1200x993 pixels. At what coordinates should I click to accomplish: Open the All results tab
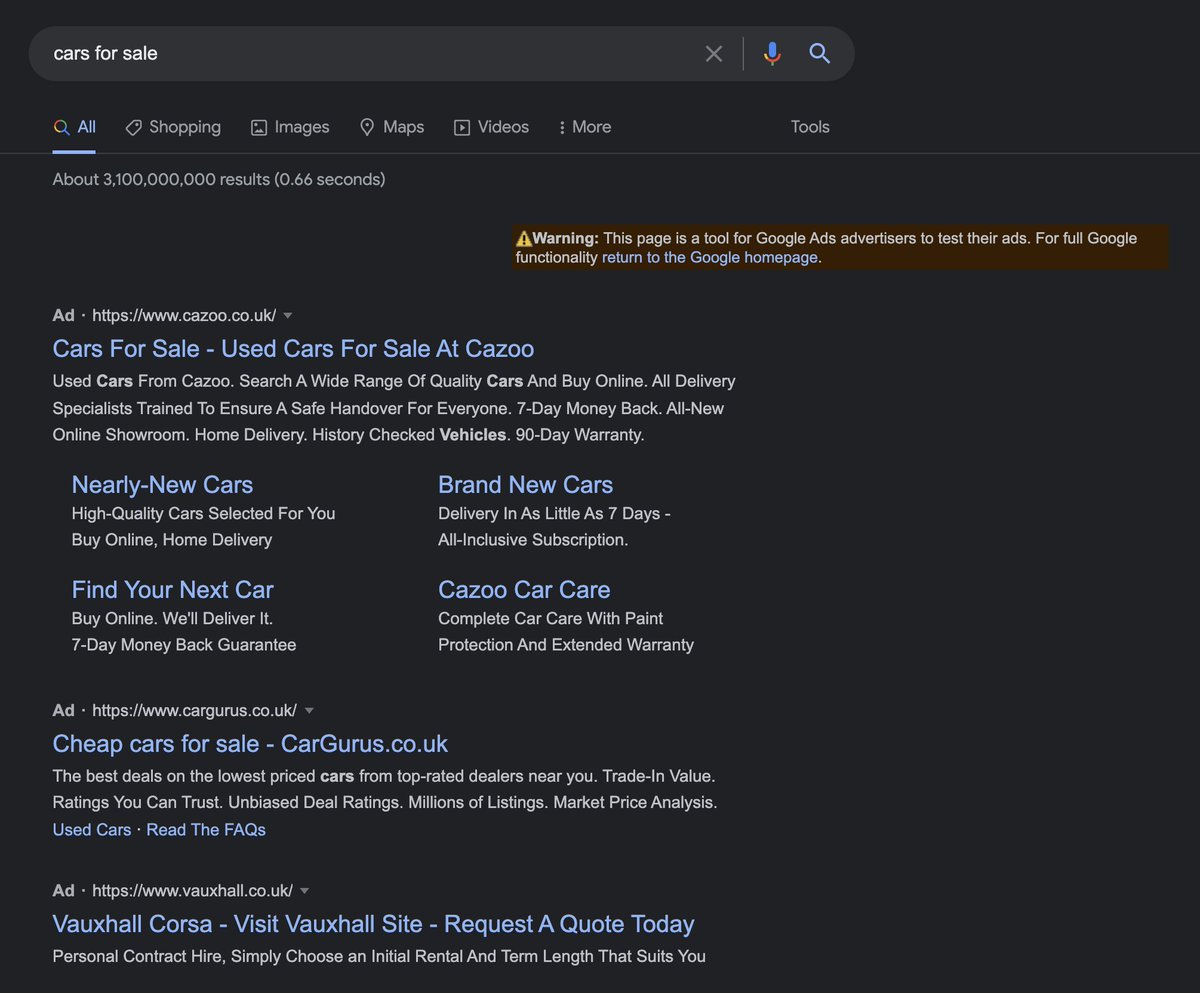point(74,127)
